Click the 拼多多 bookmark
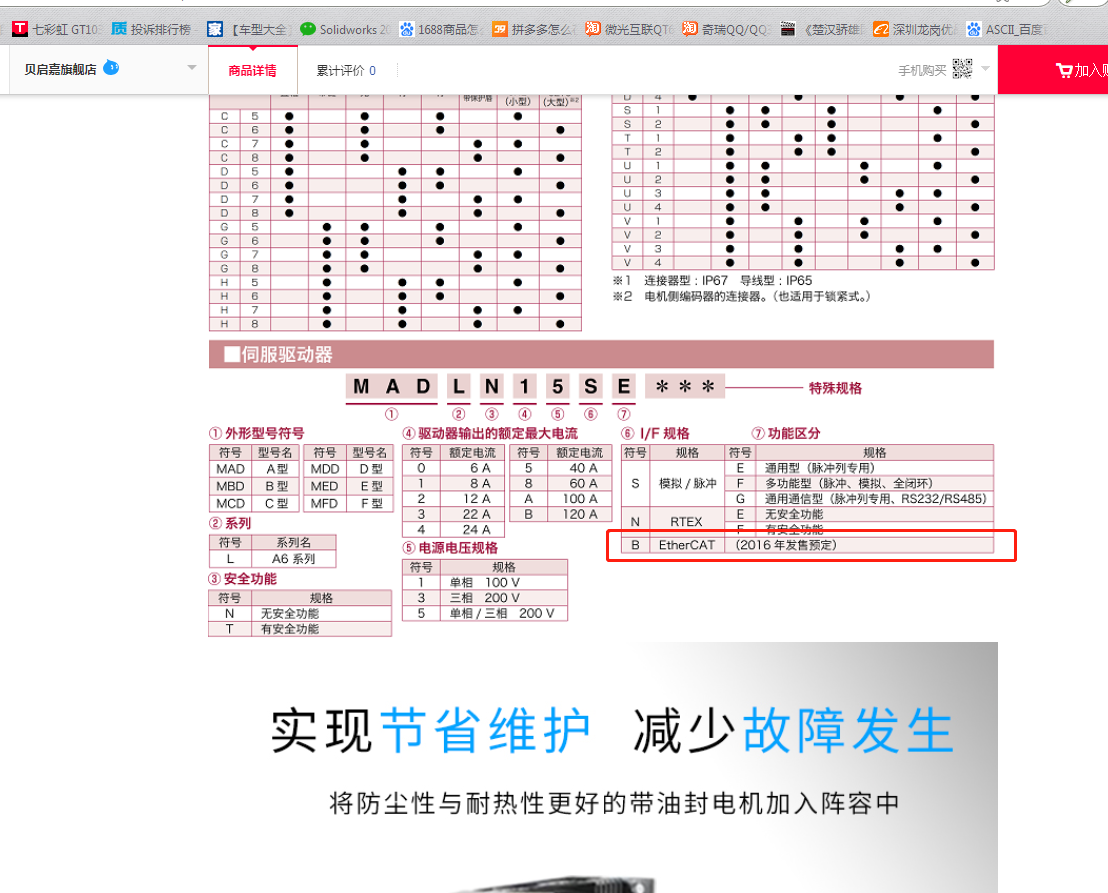This screenshot has height=893, width=1108. (534, 30)
